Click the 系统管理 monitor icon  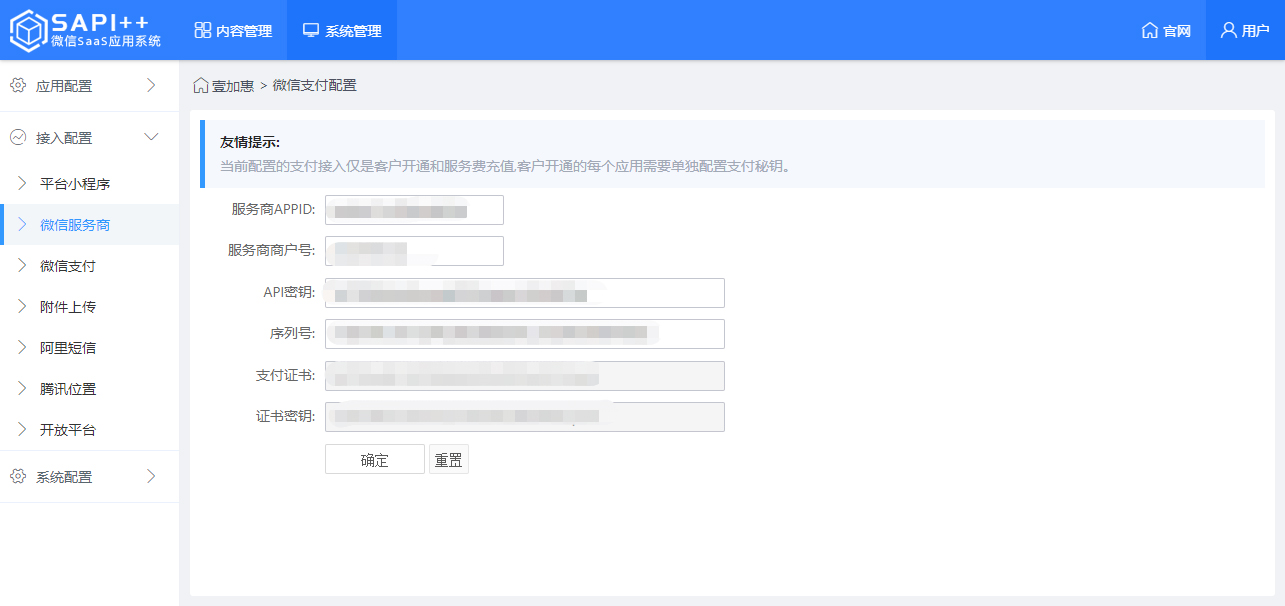click(x=311, y=31)
